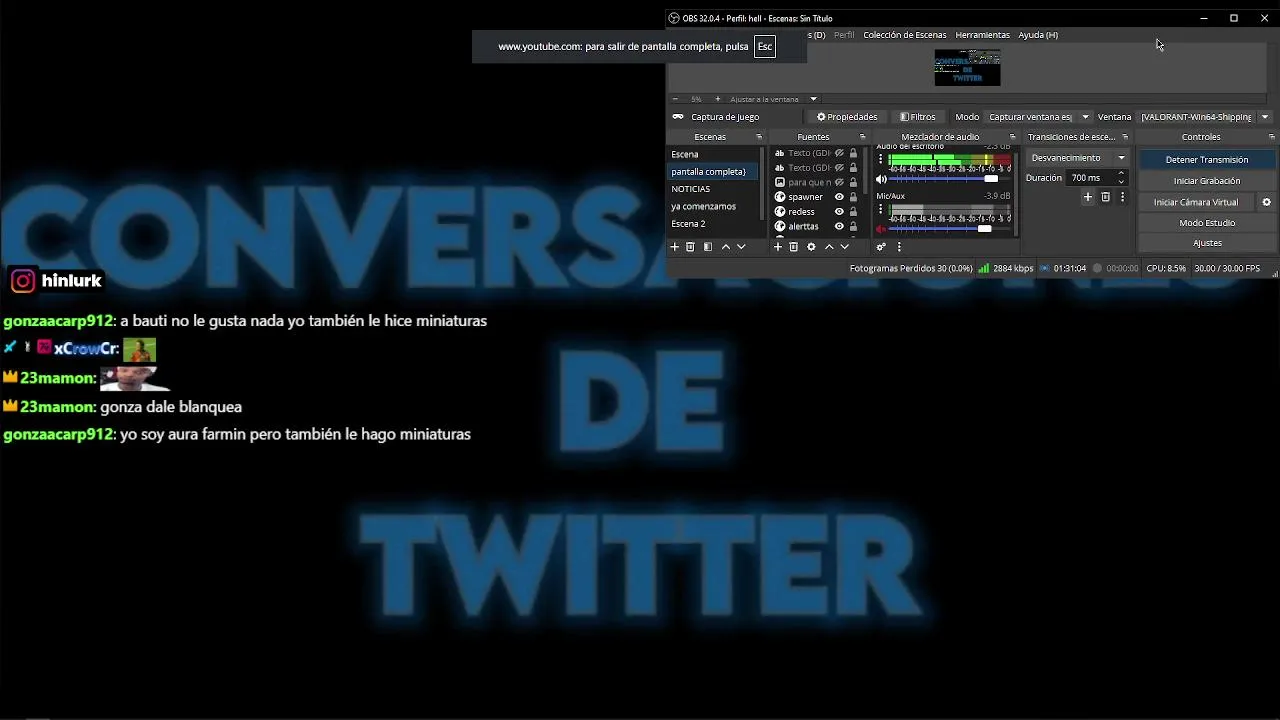The image size is (1280, 720).
Task: Open scene filters icon in Escenas toolbar
Action: pyautogui.click(x=708, y=247)
